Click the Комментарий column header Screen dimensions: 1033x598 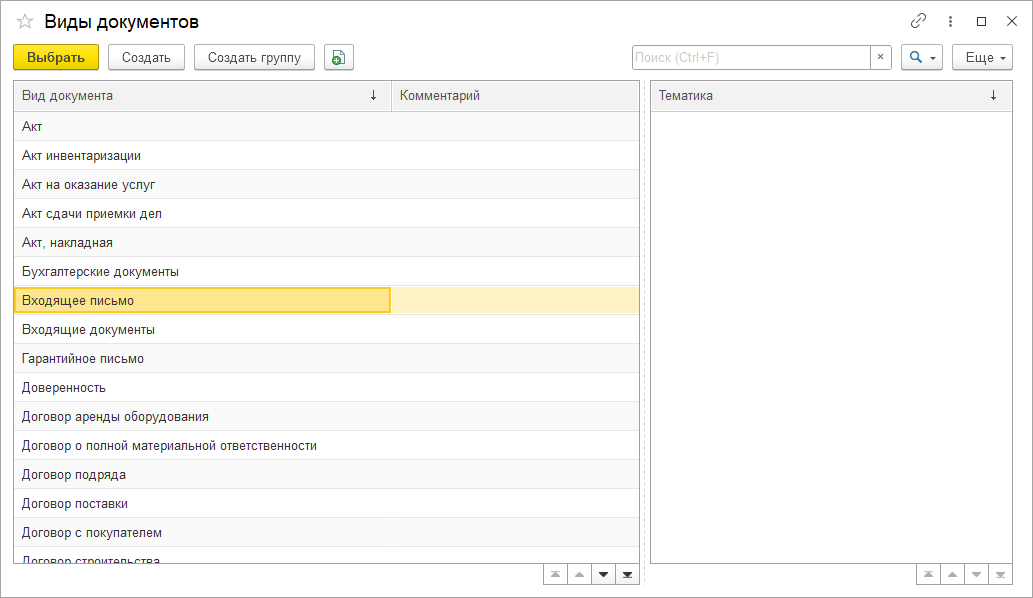(x=514, y=96)
